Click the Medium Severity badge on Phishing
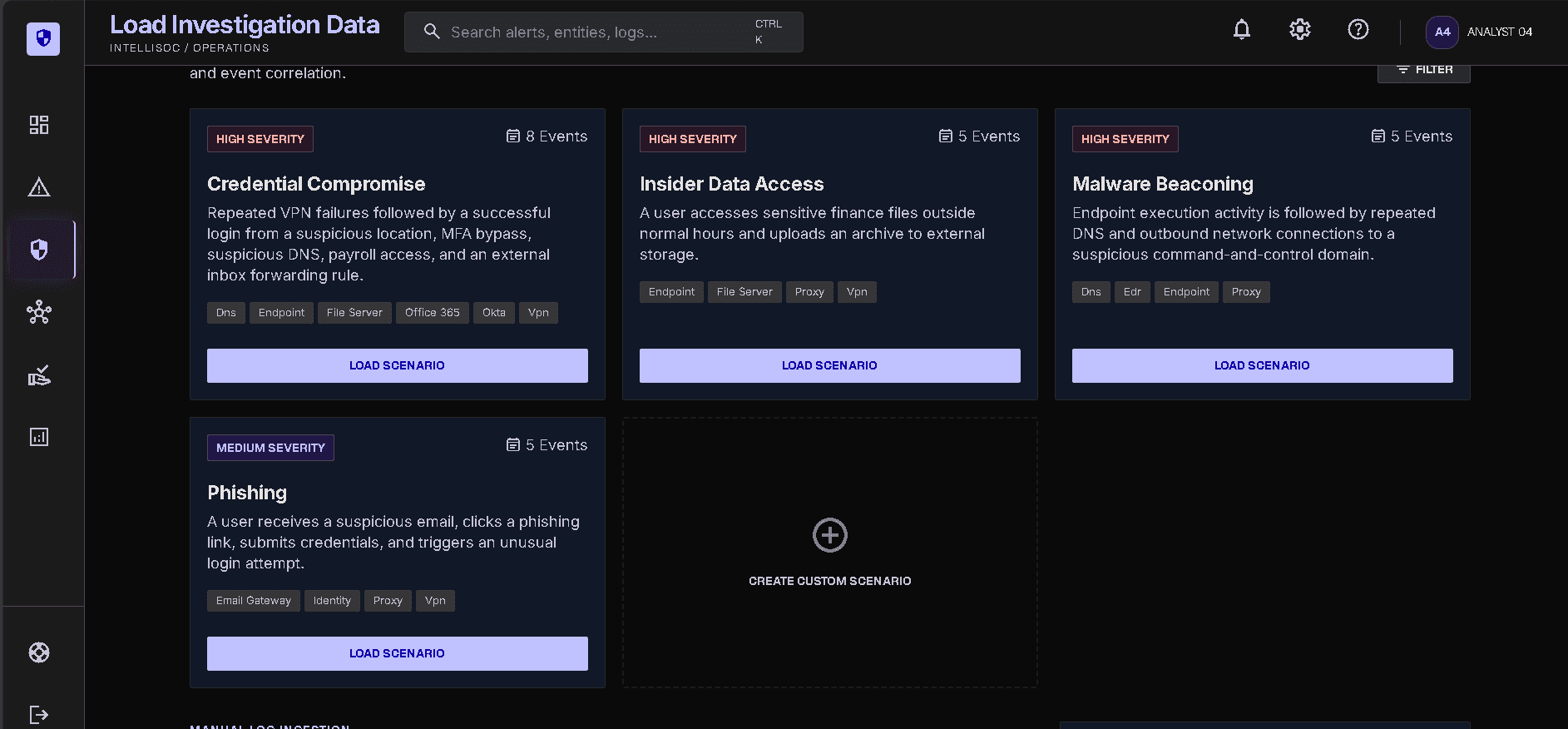 coord(270,448)
